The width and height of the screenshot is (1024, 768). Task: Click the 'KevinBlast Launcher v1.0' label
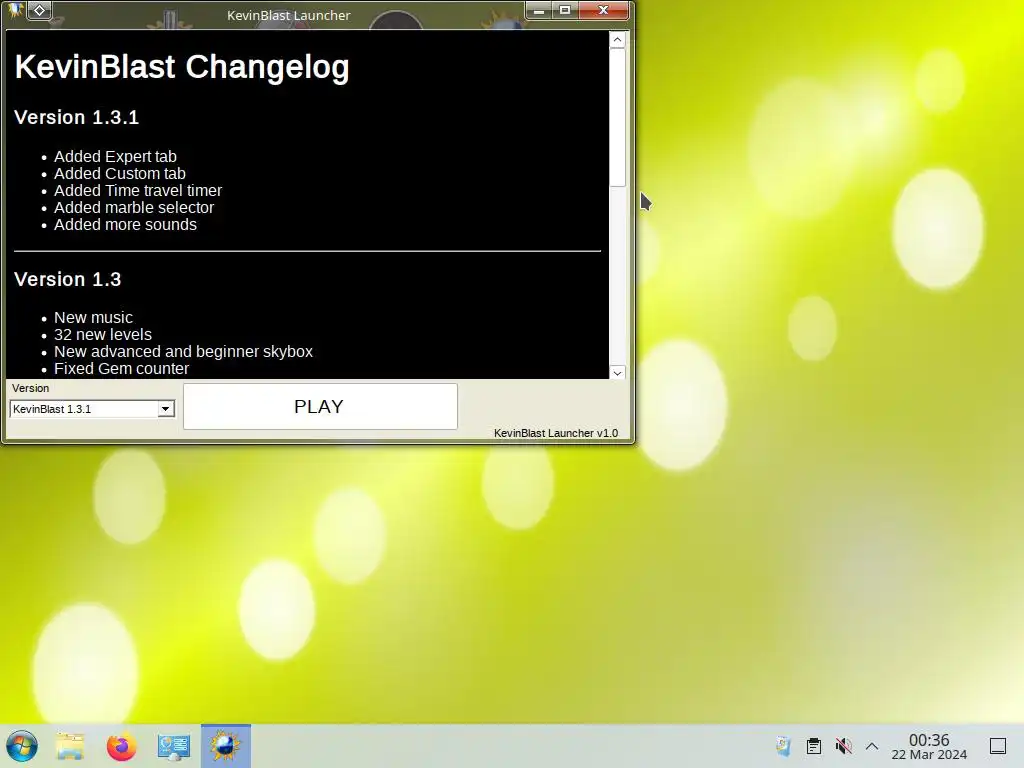[x=556, y=433]
